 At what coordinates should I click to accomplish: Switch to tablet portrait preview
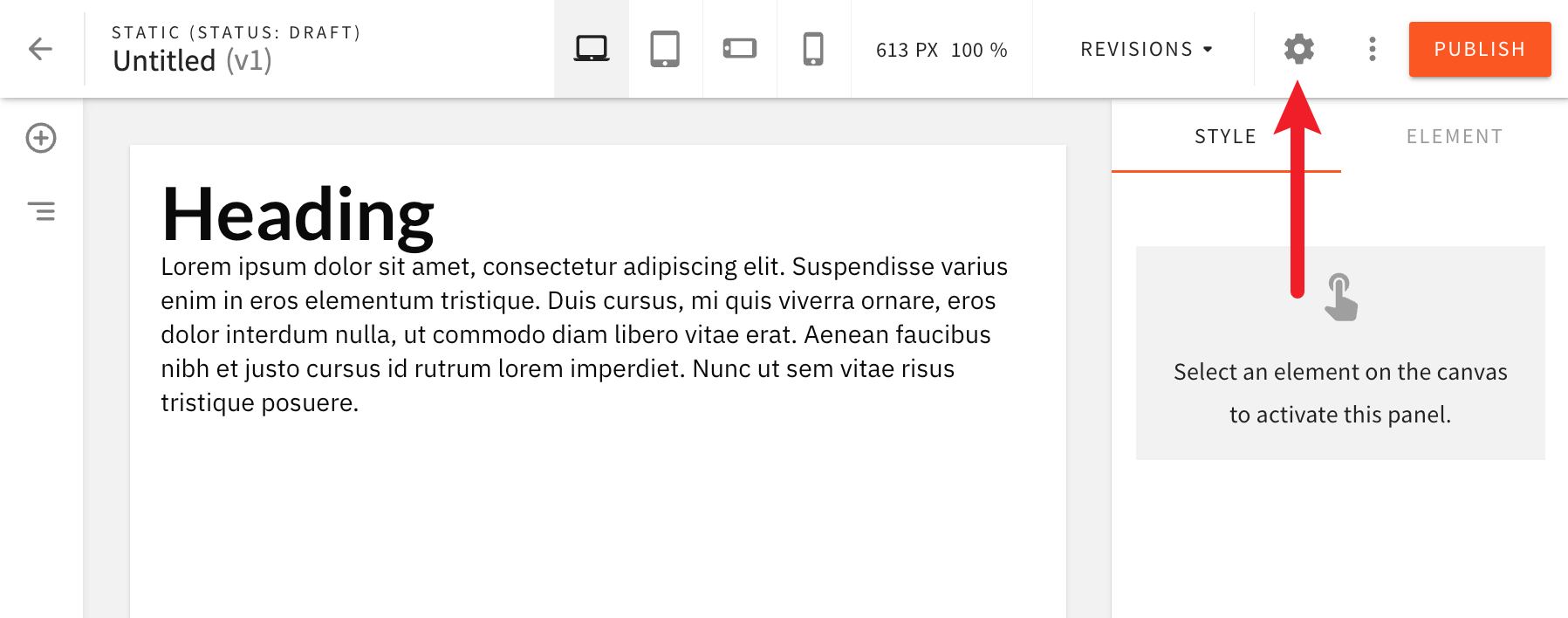(665, 49)
